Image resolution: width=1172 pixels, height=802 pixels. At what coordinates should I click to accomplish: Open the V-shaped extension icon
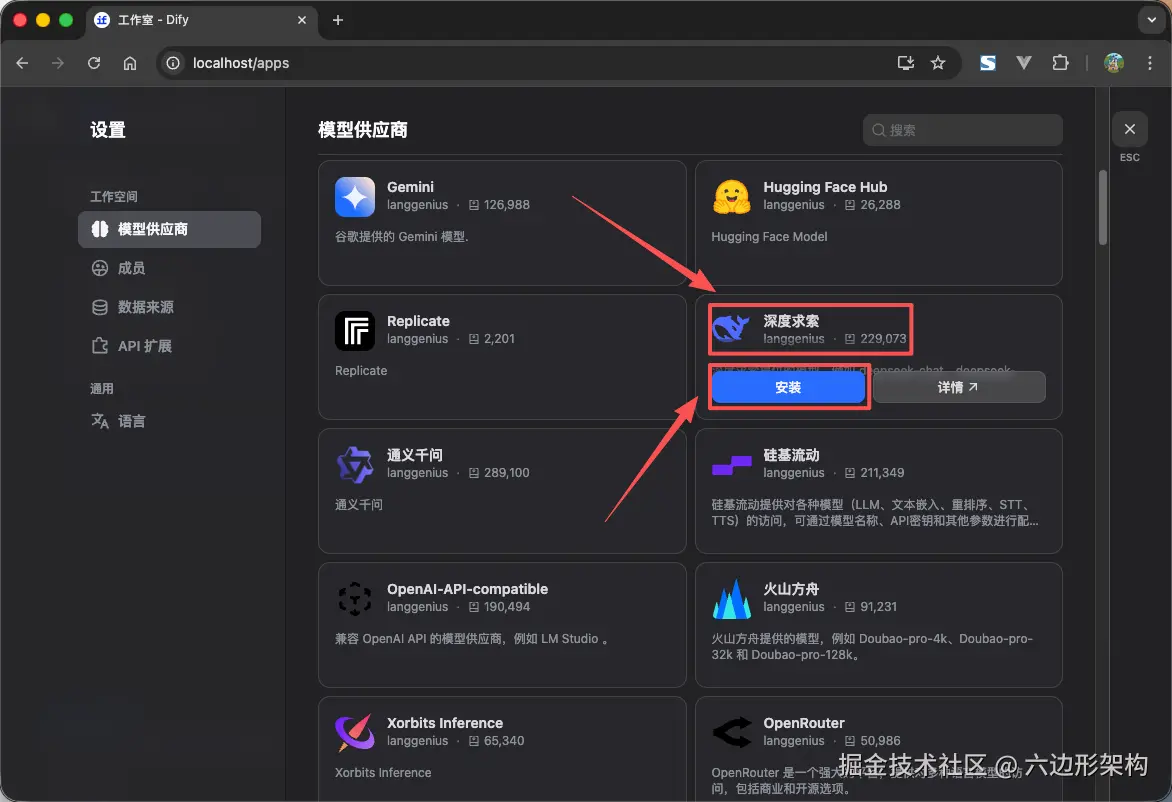(x=1024, y=63)
